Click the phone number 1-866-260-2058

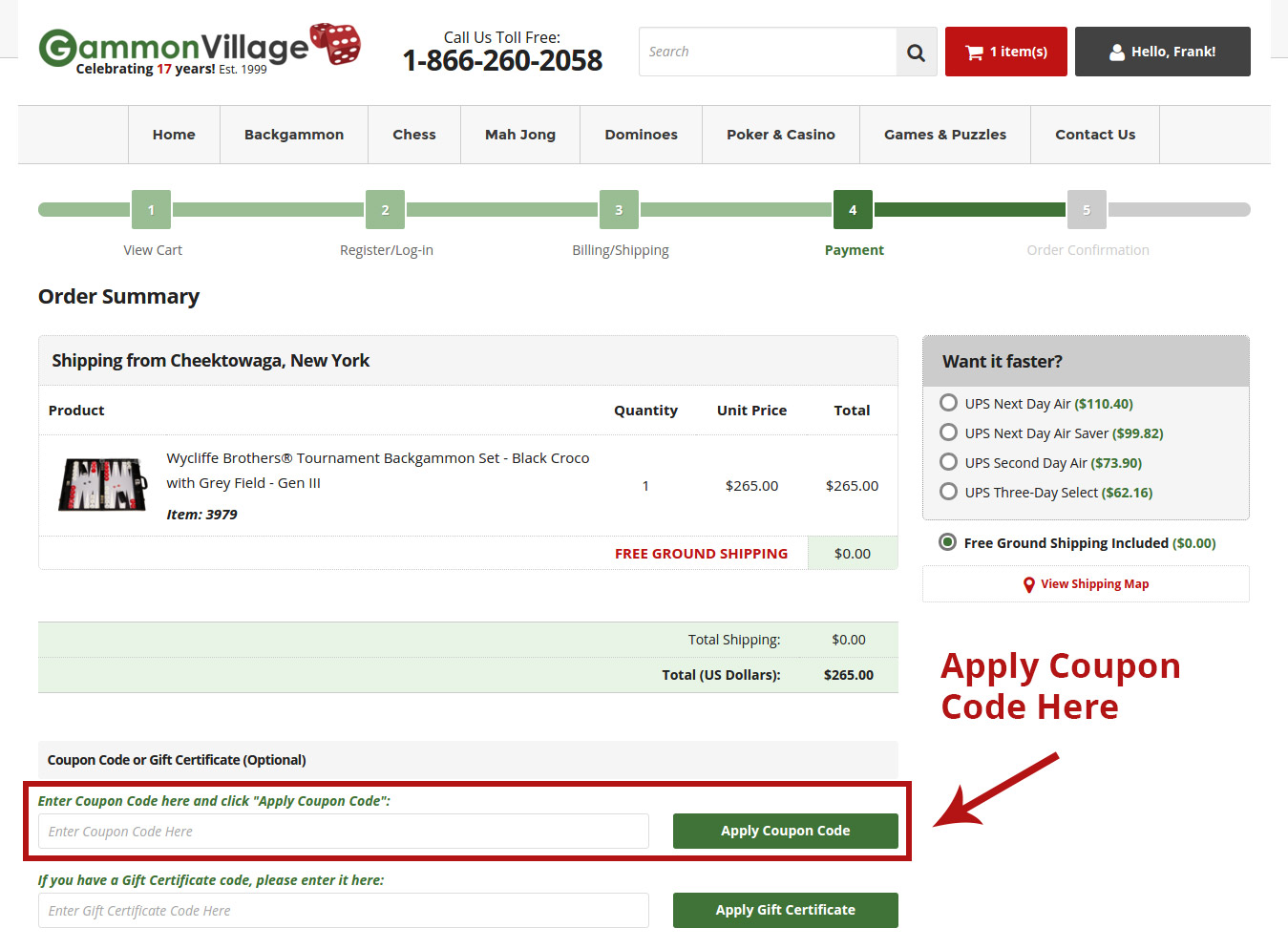[502, 61]
